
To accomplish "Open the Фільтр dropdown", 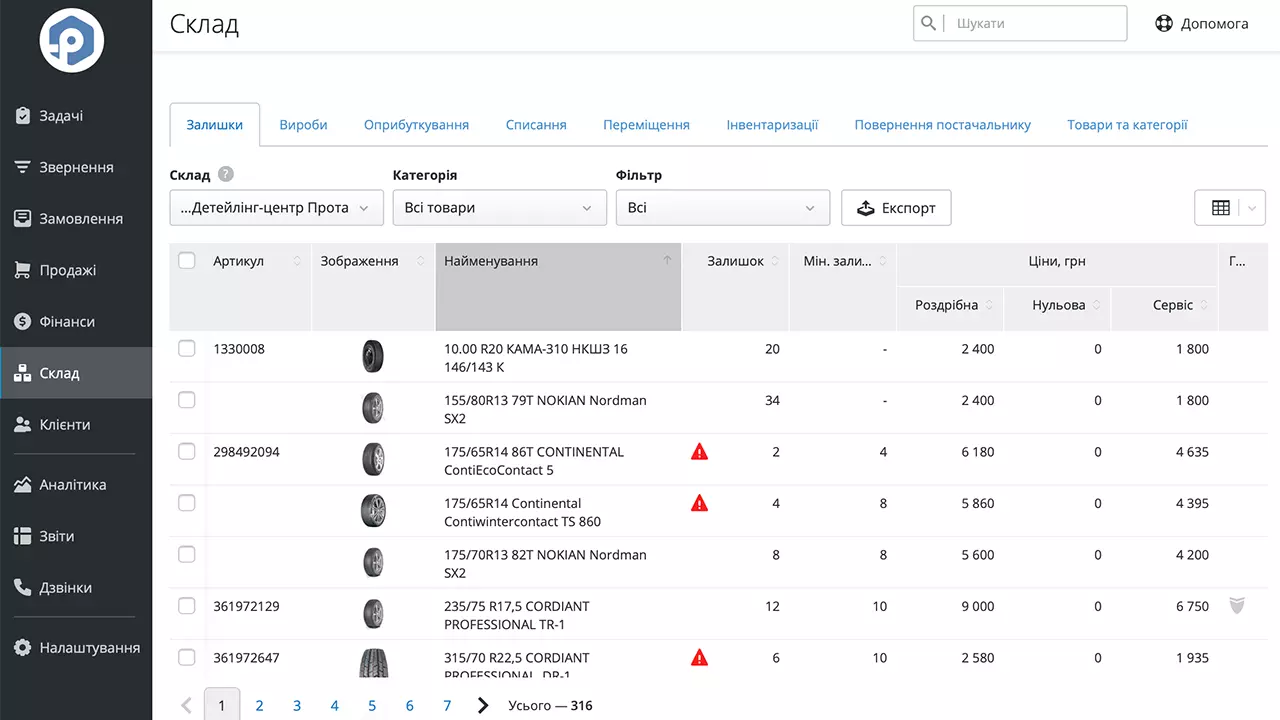I will coord(723,208).
